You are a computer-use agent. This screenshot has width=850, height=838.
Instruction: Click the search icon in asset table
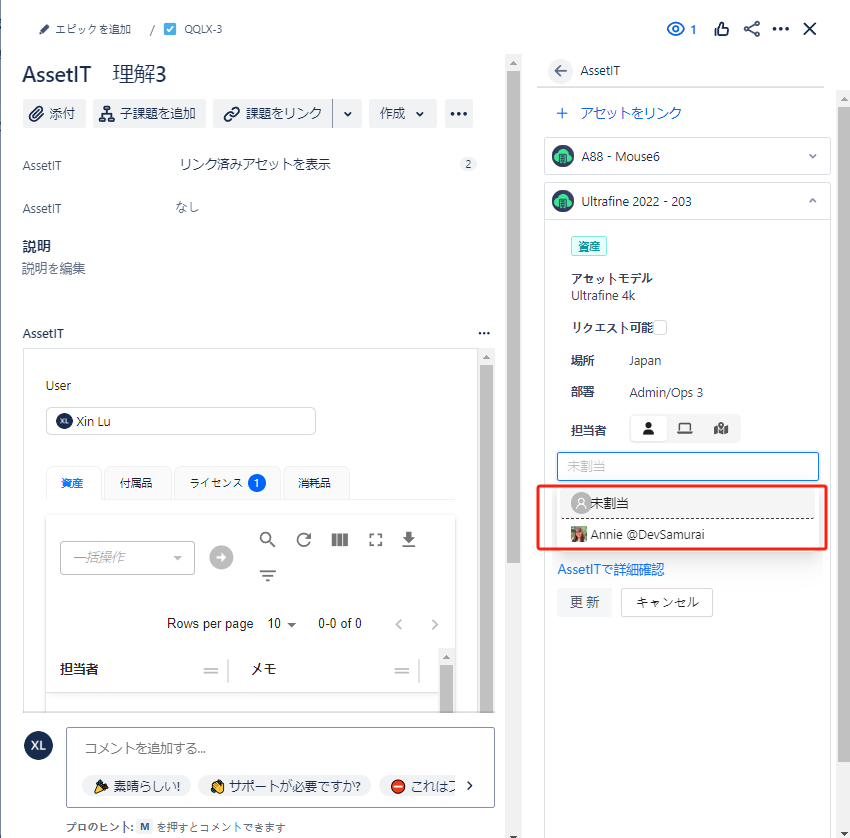click(268, 540)
